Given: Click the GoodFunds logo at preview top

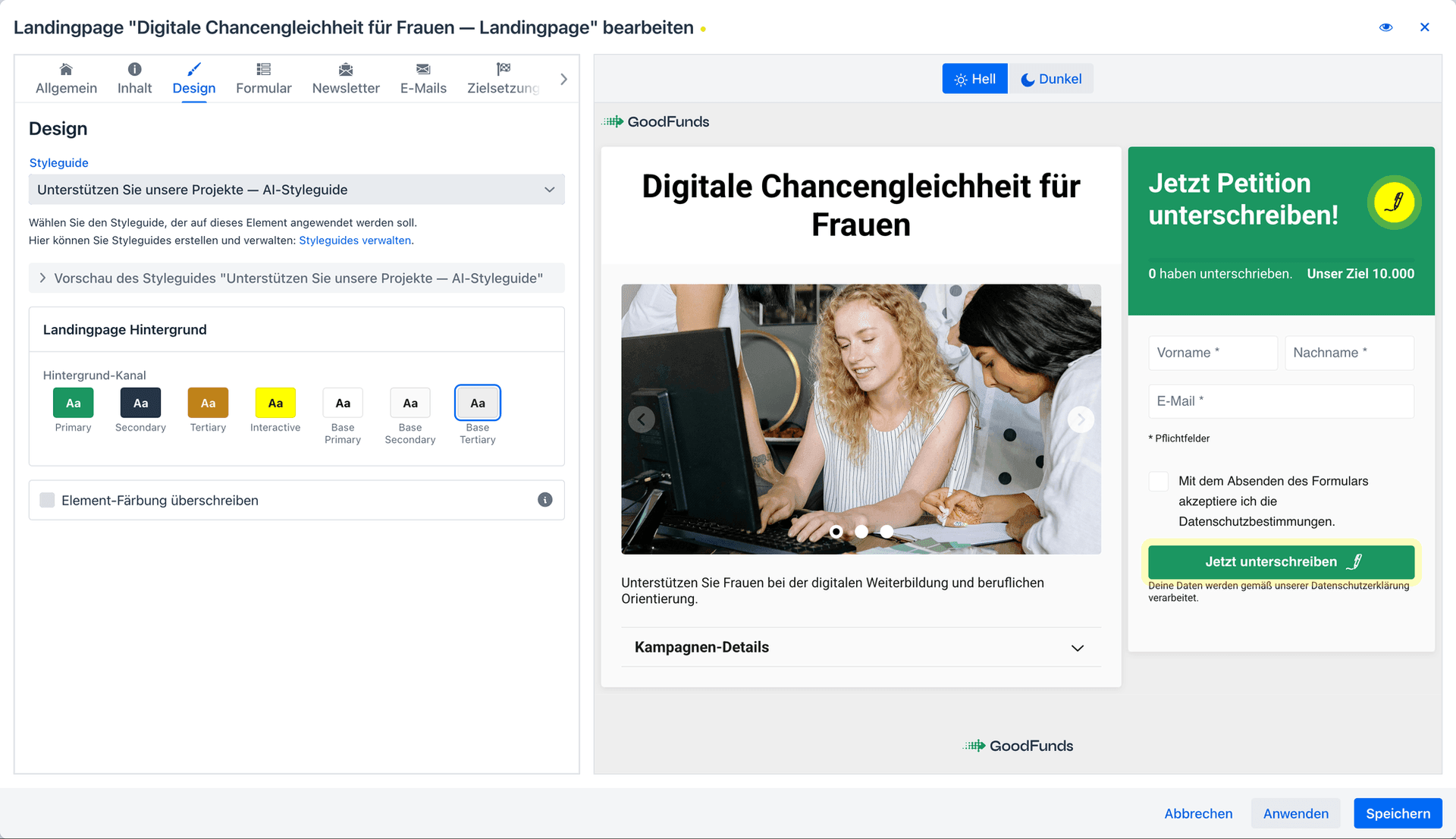Looking at the screenshot, I should tap(656, 121).
